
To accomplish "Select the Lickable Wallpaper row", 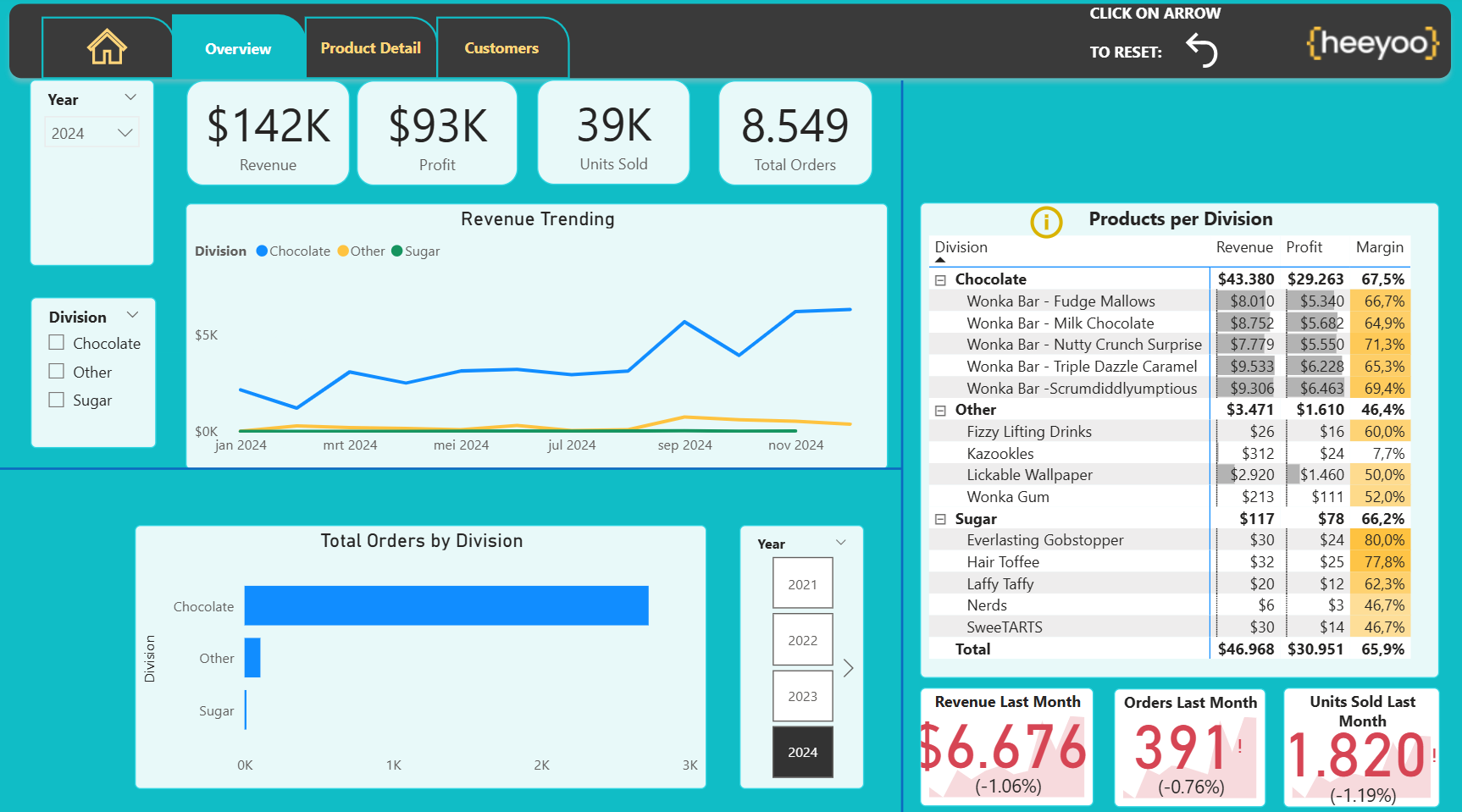I will (x=1170, y=475).
